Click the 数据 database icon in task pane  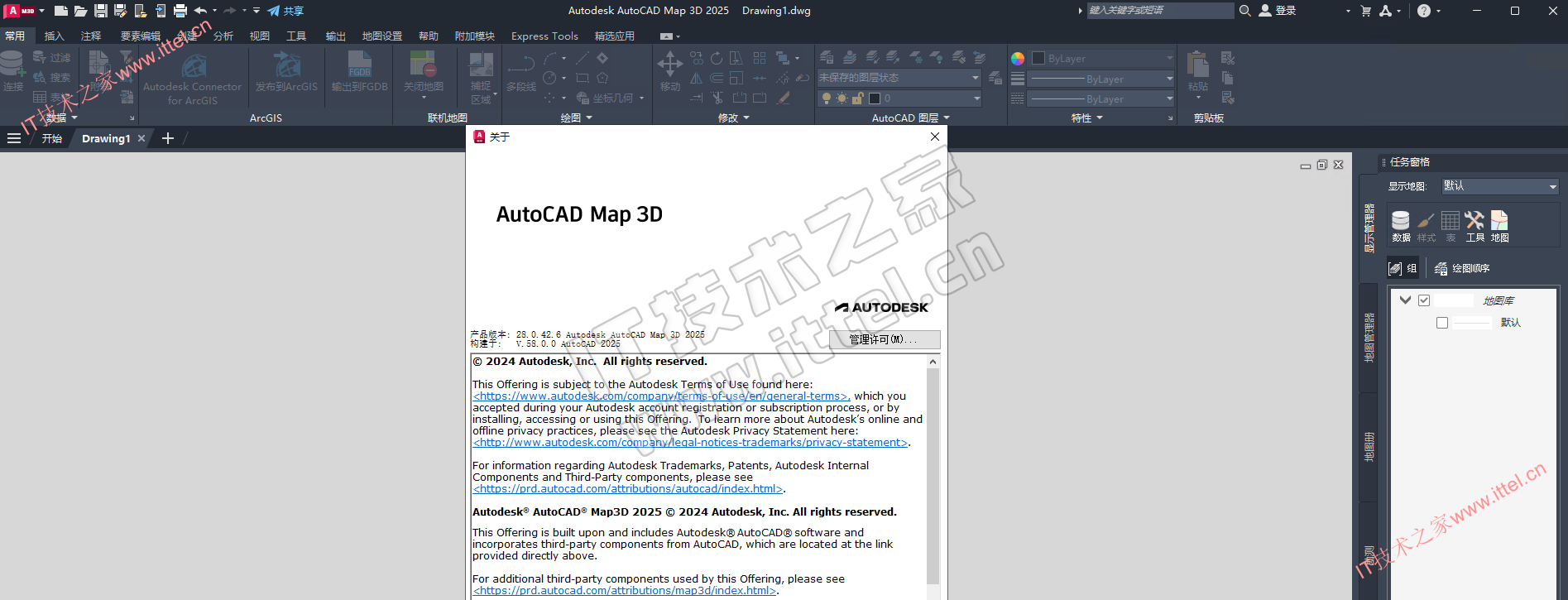[1401, 226]
